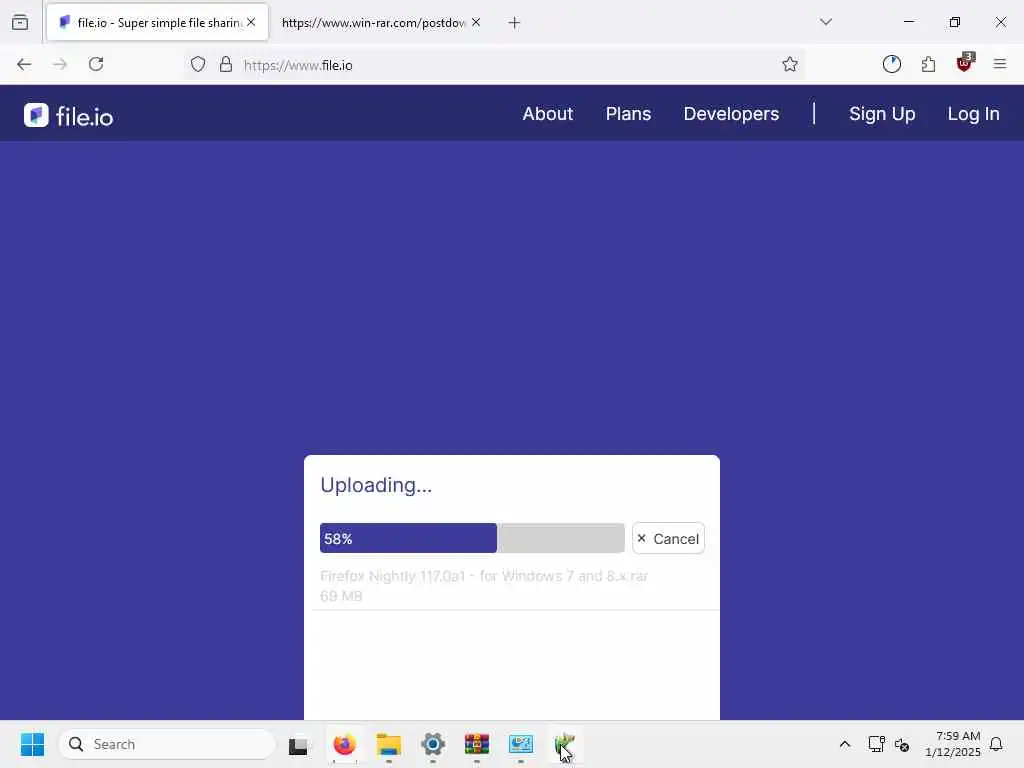The height and width of the screenshot is (768, 1024).
Task: Open the network status tray icon
Action: tap(876, 744)
